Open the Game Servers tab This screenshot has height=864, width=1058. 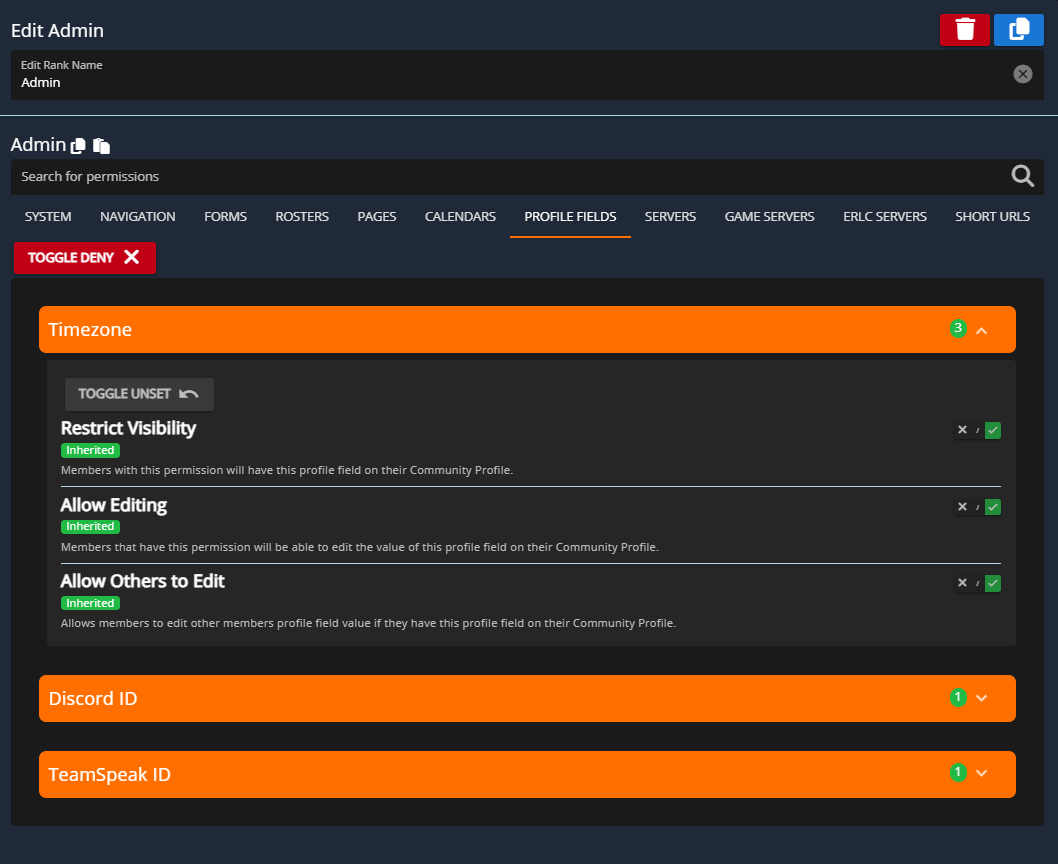[x=769, y=217]
